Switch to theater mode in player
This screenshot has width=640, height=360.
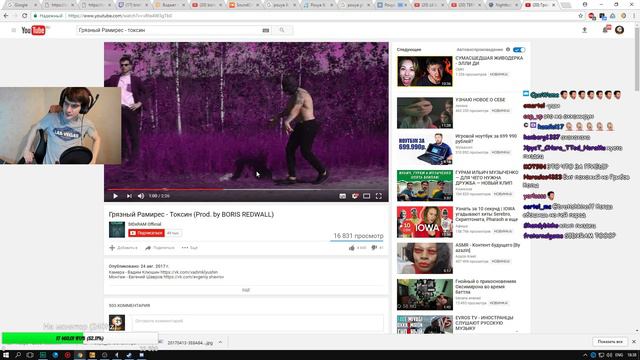pyautogui.click(x=367, y=196)
